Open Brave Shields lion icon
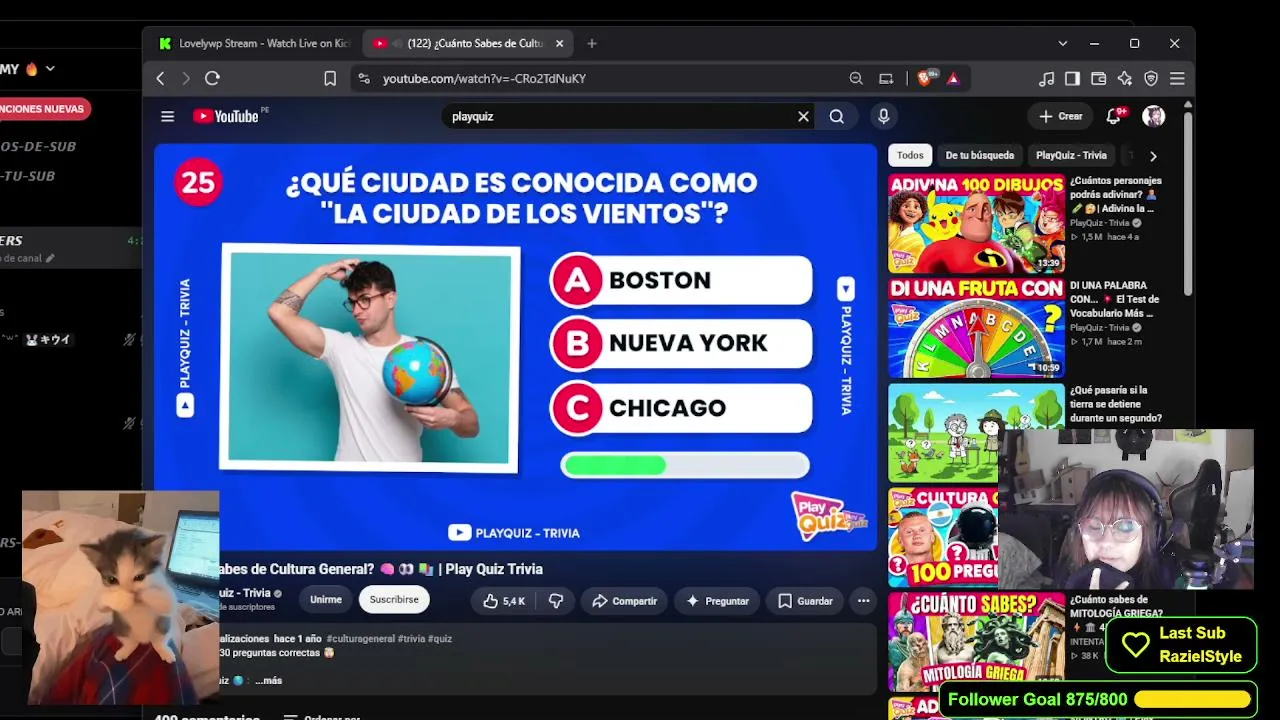Viewport: 1280px width, 720px height. pyautogui.click(x=926, y=78)
